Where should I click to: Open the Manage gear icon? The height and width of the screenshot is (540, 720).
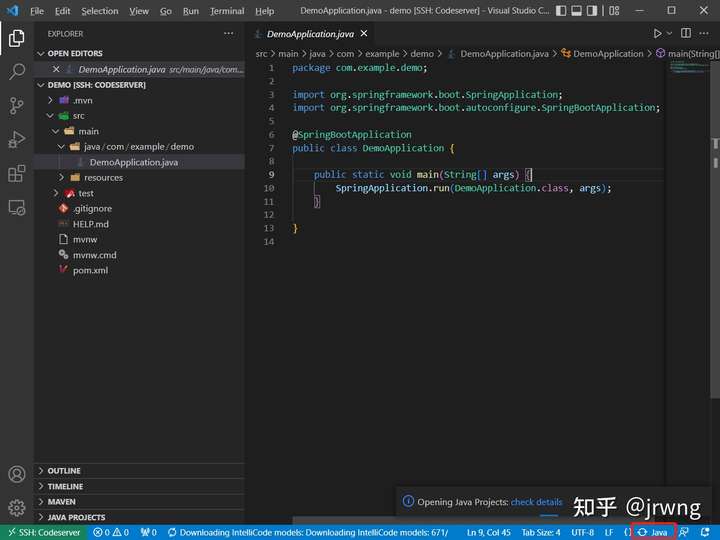(x=17, y=508)
